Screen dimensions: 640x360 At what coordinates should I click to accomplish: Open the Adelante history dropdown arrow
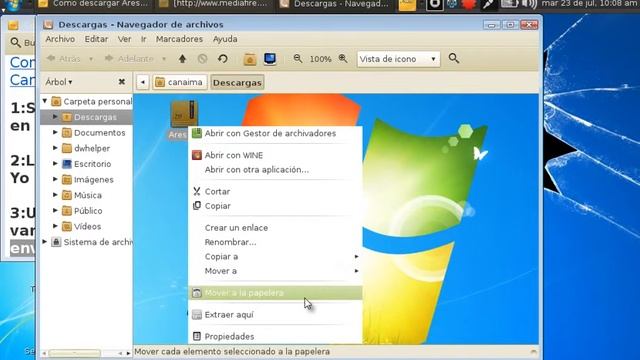tap(164, 59)
